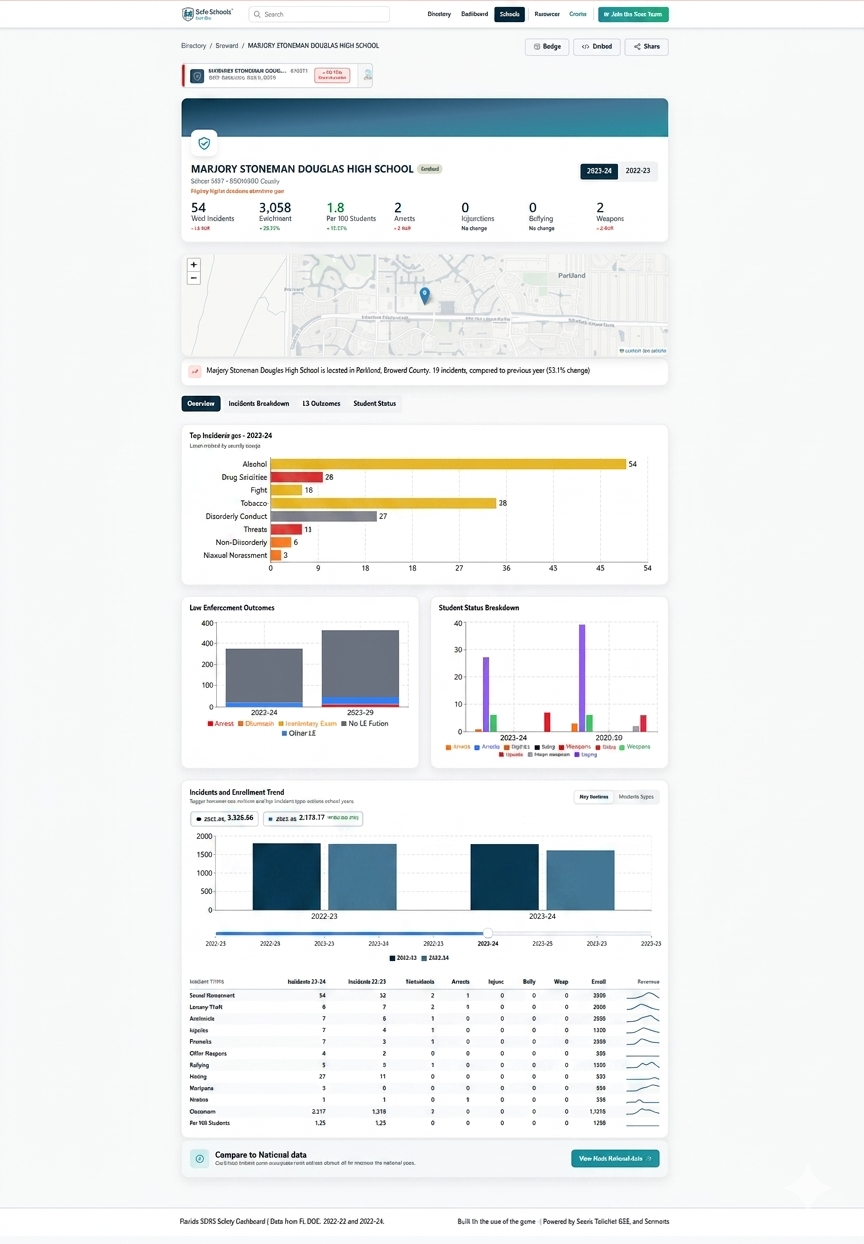
Task: Open the Safe Schools logo home link
Action: 207,14
